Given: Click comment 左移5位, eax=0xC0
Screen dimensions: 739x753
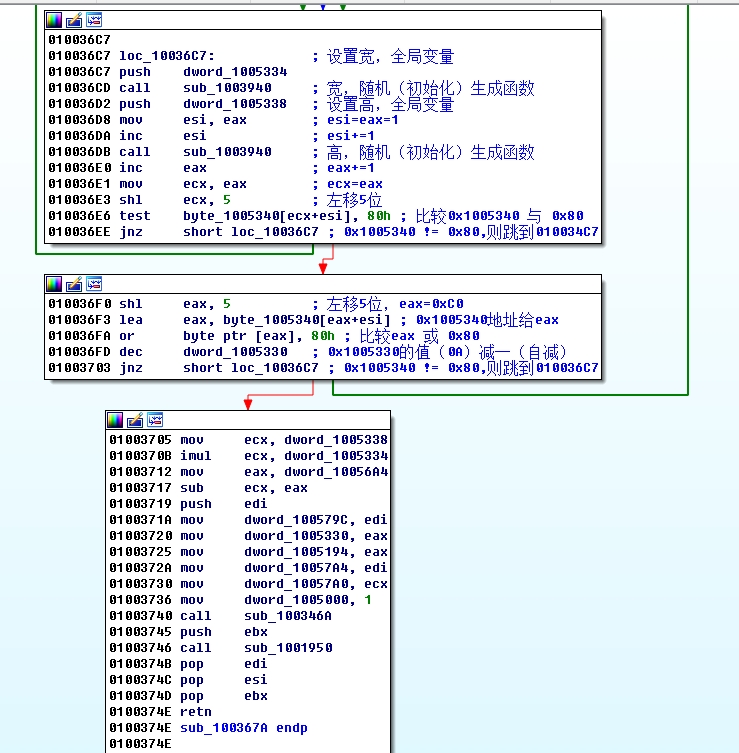Looking at the screenshot, I should coord(395,304).
